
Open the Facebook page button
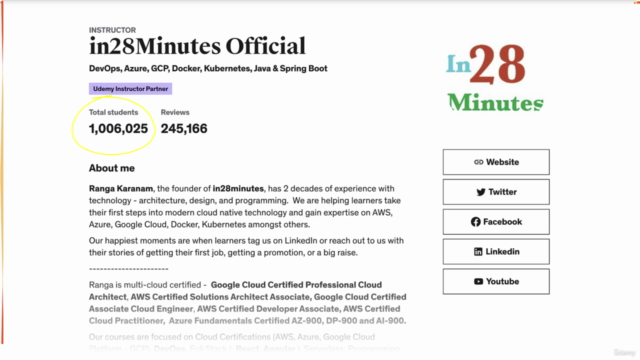496,222
